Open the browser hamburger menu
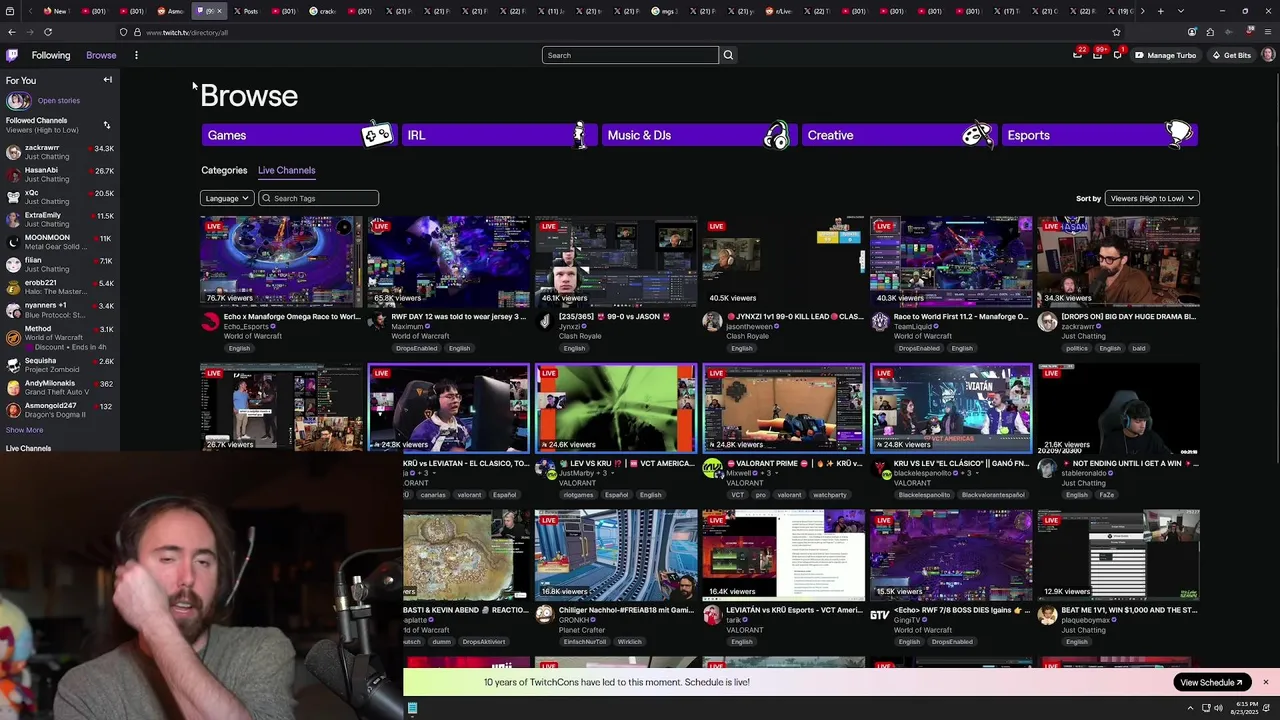This screenshot has height=720, width=1280. click(x=1268, y=32)
